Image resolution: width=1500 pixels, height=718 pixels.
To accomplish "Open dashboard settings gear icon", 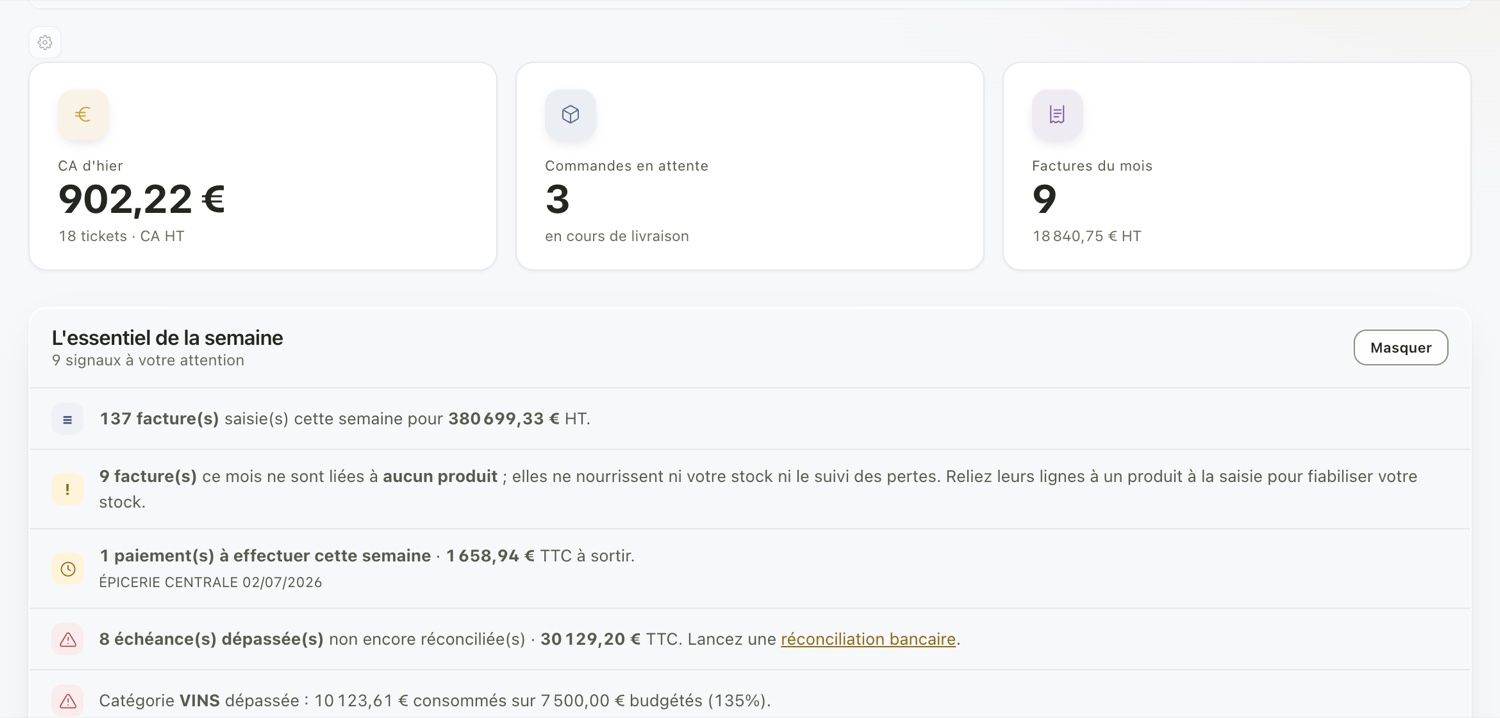I will [45, 42].
